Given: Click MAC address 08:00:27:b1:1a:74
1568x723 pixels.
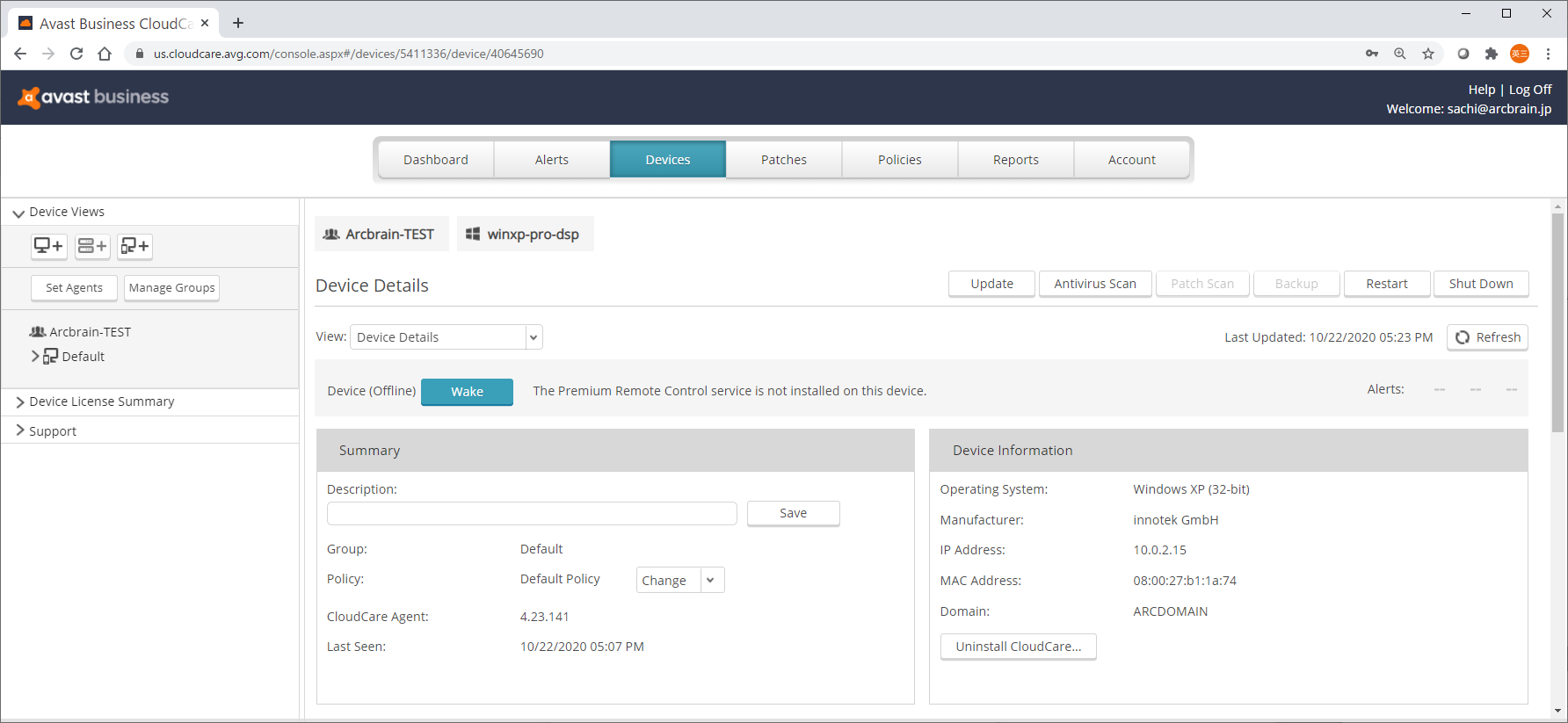Looking at the screenshot, I should tap(1185, 581).
